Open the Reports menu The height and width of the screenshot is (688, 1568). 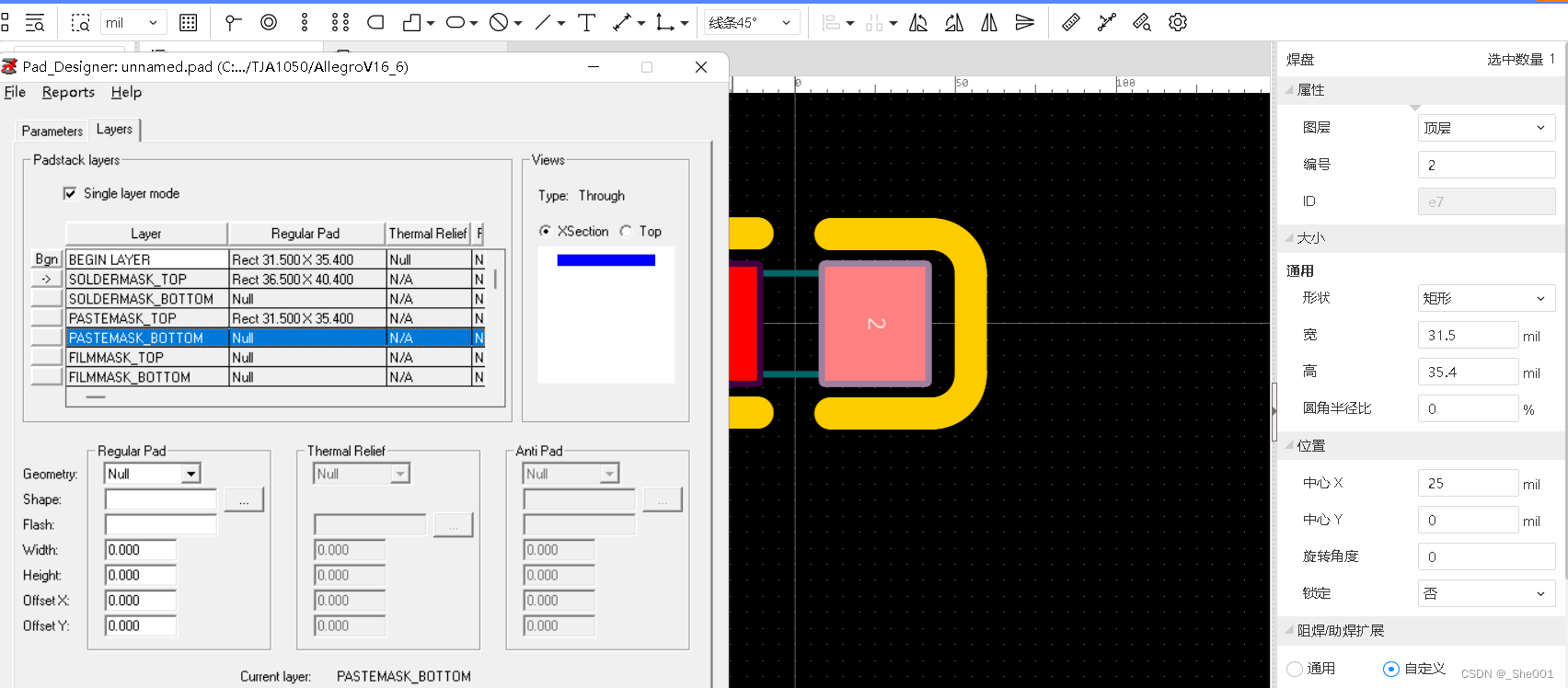68,92
